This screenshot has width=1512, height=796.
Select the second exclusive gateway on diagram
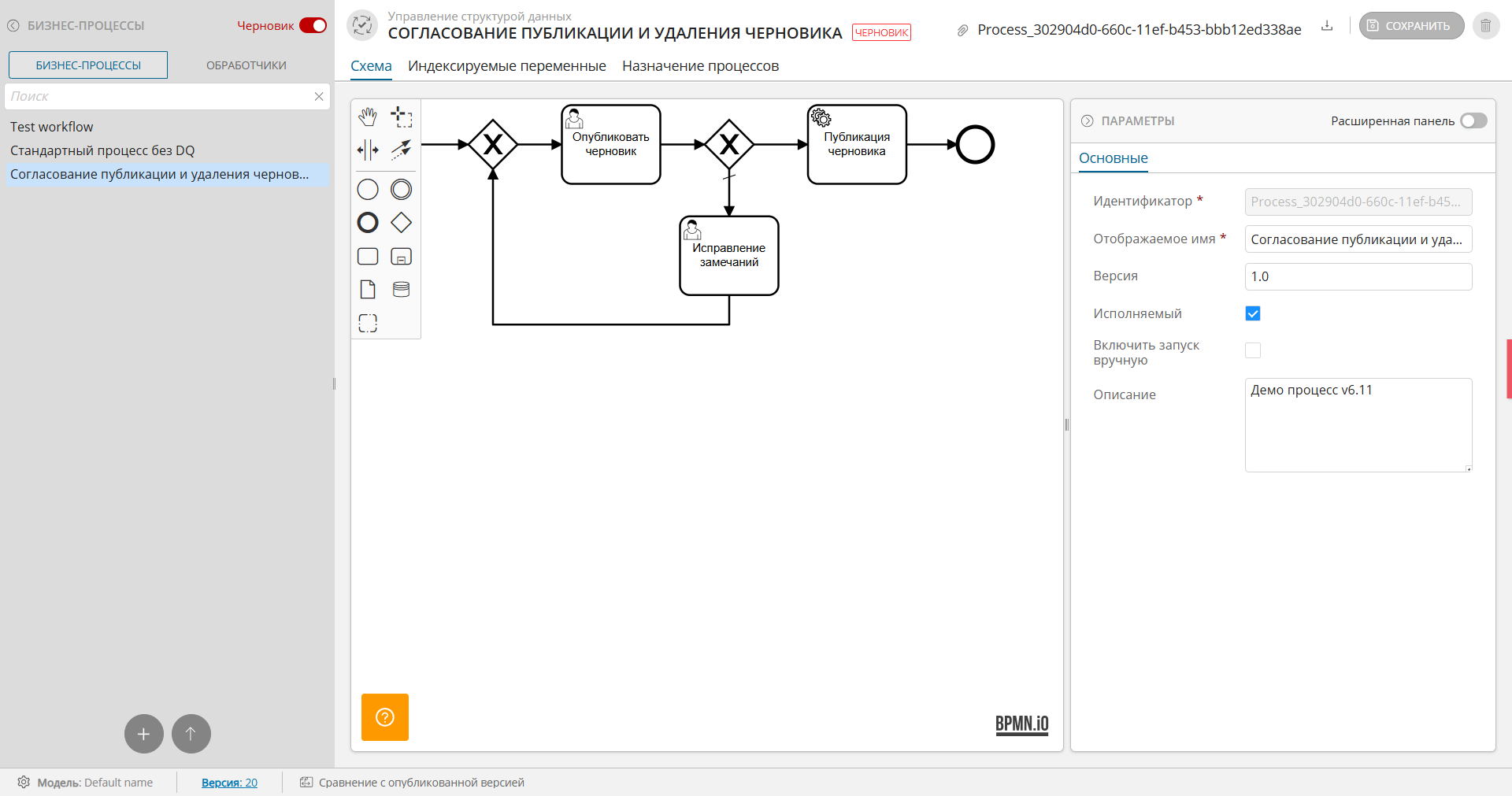click(729, 144)
